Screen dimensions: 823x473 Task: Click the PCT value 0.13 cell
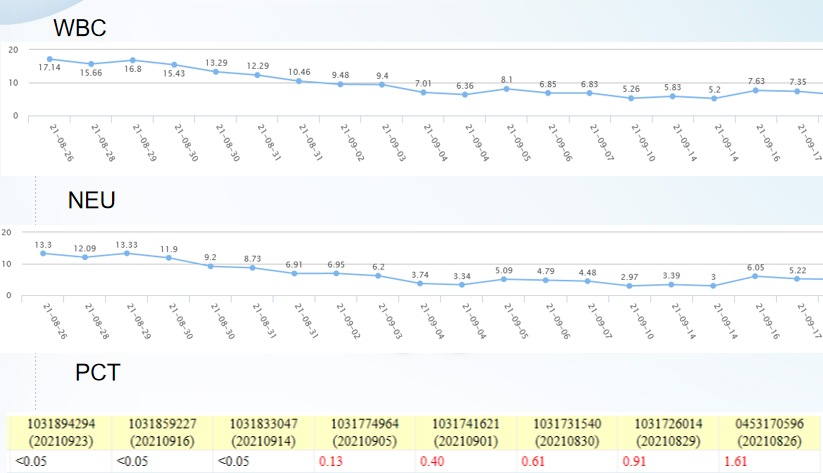point(330,462)
